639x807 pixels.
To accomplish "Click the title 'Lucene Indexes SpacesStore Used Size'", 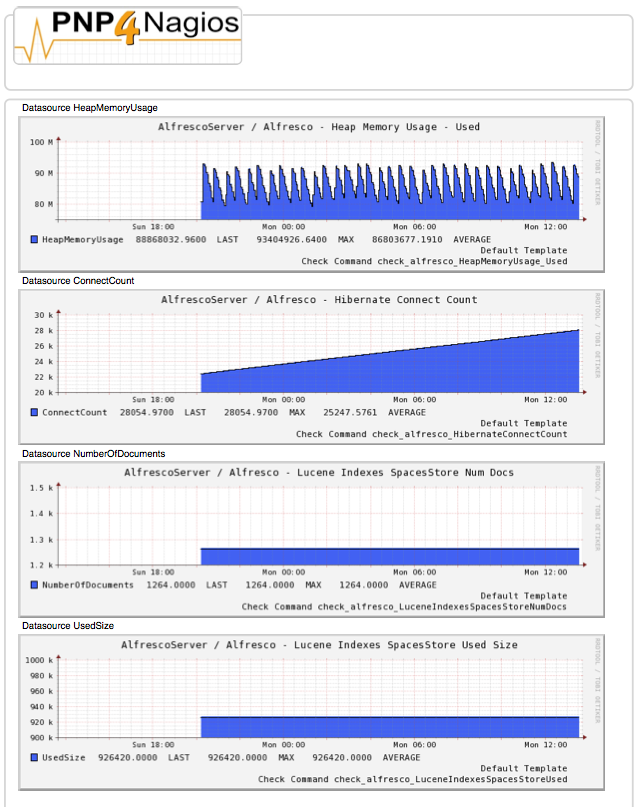I will pyautogui.click(x=406, y=645).
